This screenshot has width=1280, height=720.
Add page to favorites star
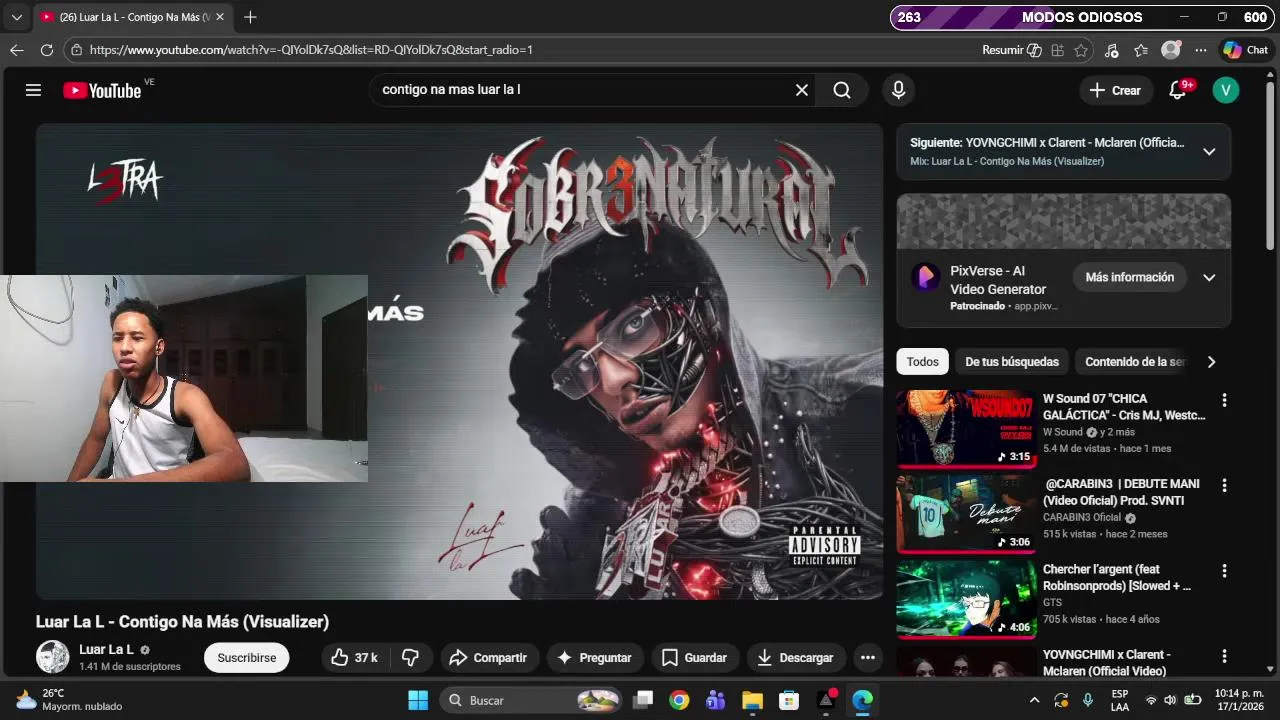pos(1081,50)
